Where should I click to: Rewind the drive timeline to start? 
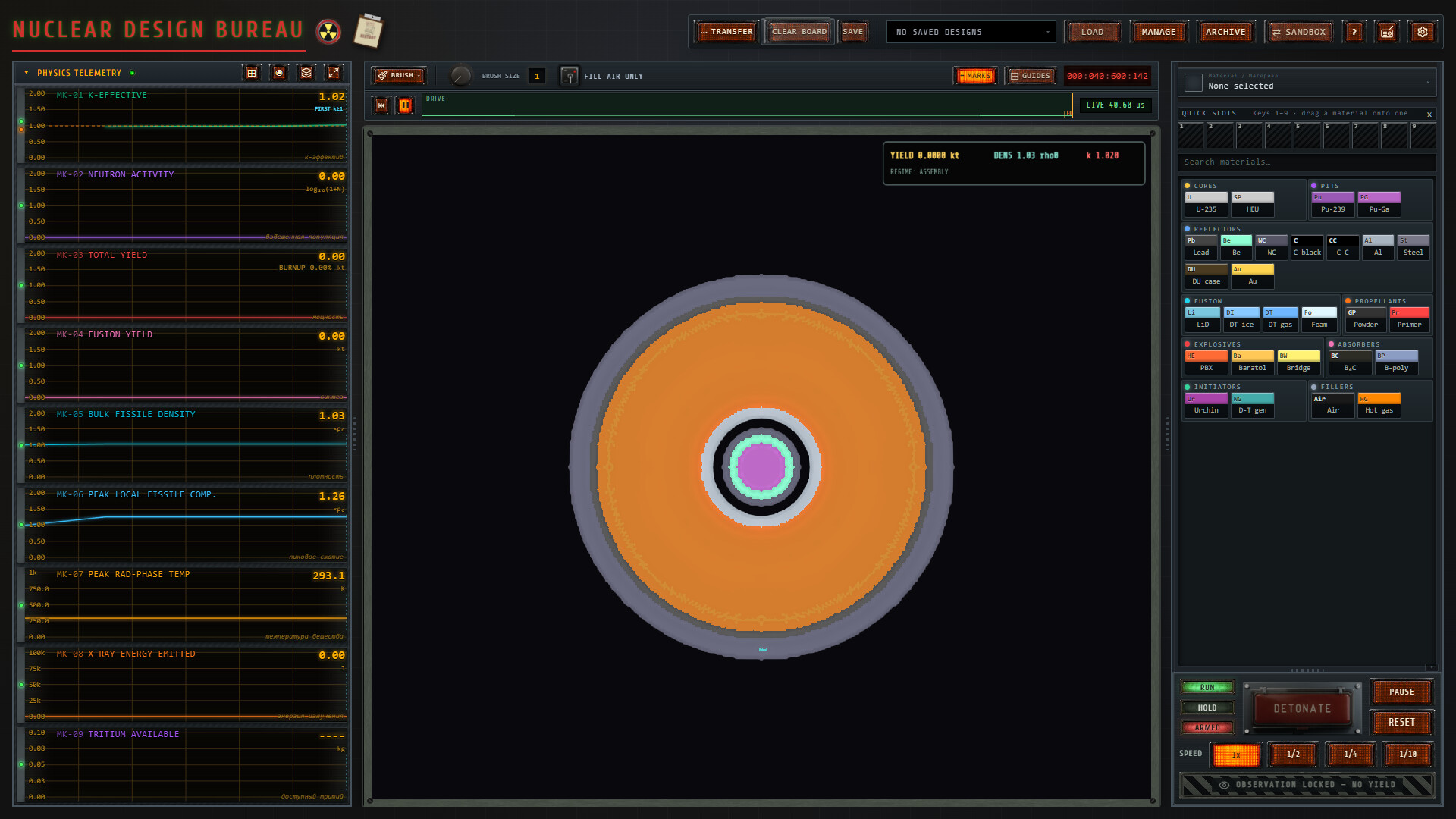tap(381, 105)
